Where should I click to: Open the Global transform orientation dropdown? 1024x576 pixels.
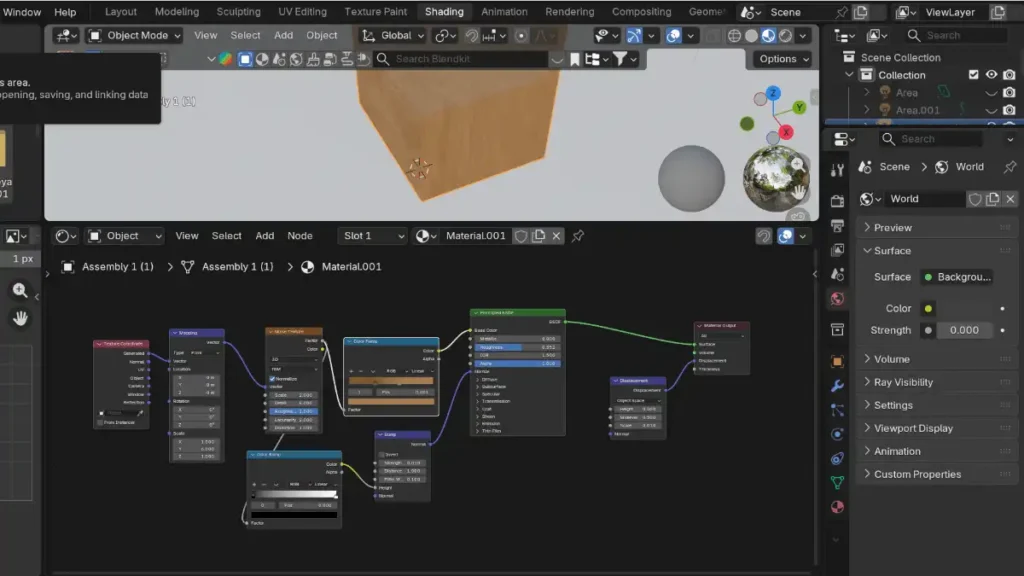coord(393,35)
